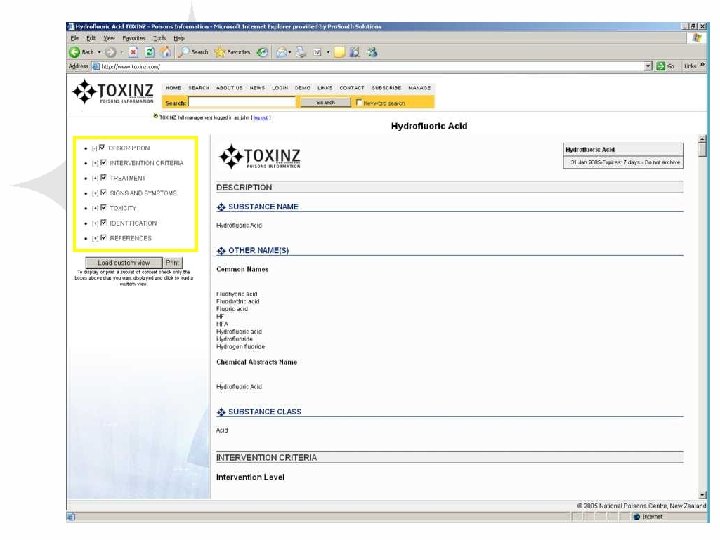Open the address bar dropdown arrow

[x=648, y=66]
